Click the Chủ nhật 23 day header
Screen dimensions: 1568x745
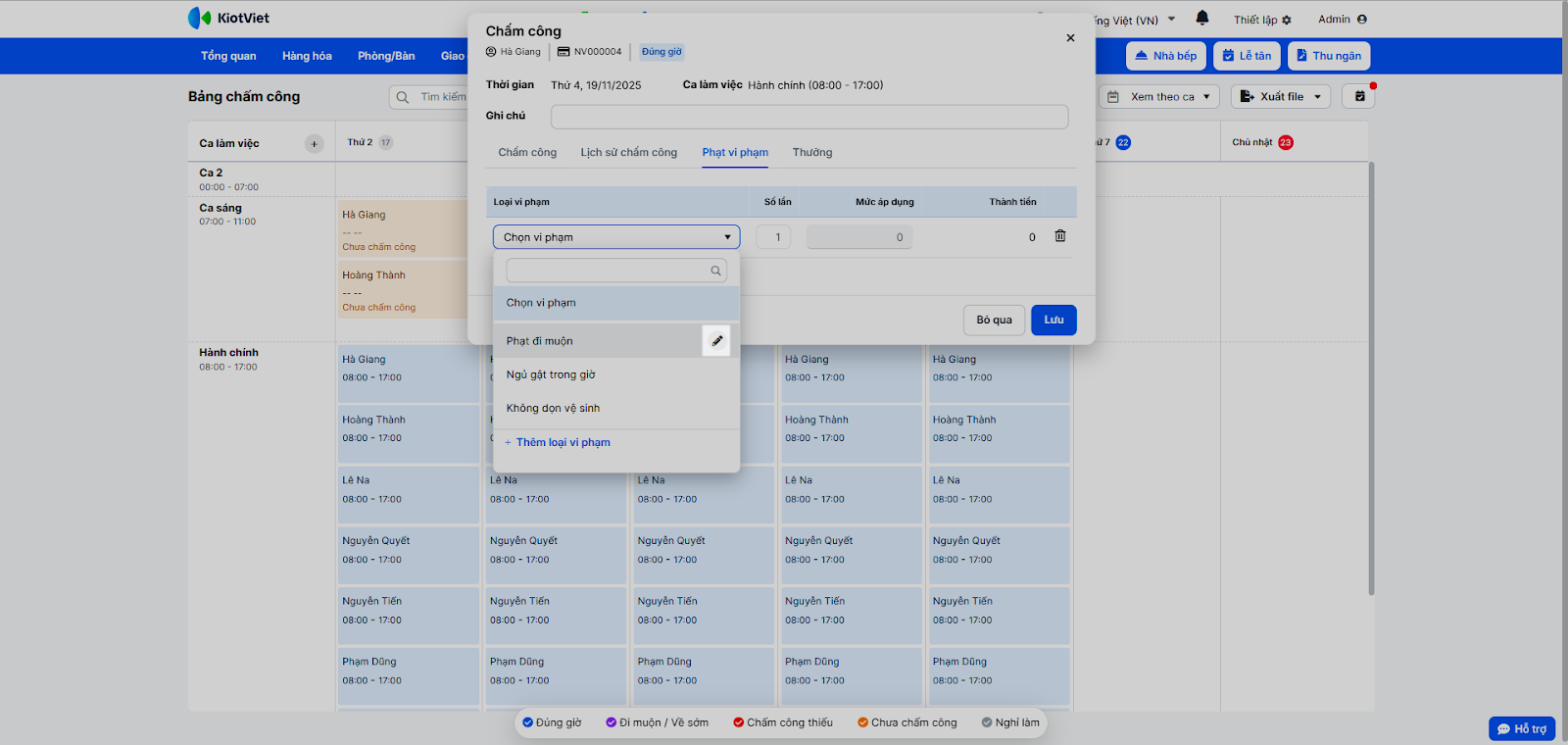point(1262,143)
